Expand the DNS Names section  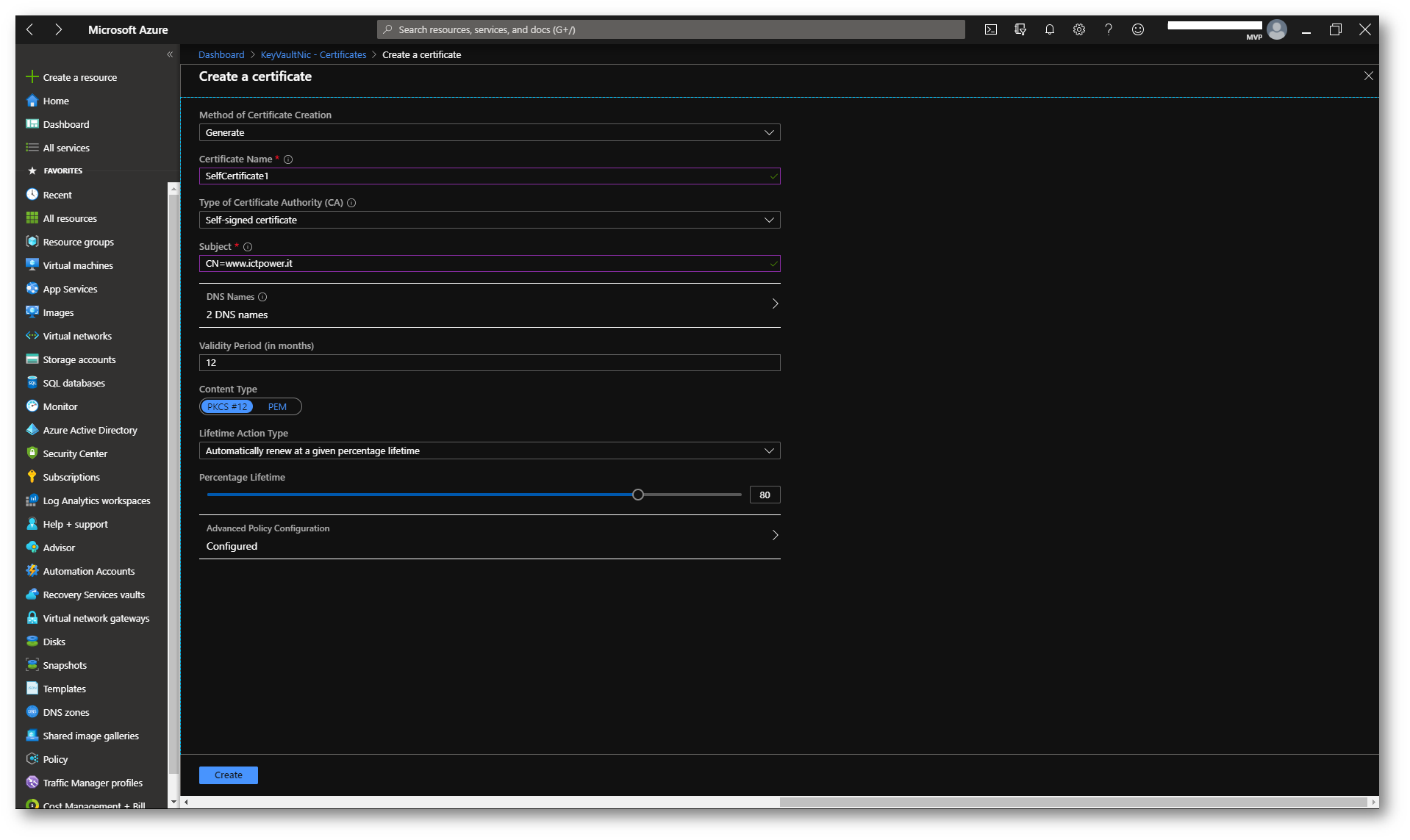[x=490, y=305]
